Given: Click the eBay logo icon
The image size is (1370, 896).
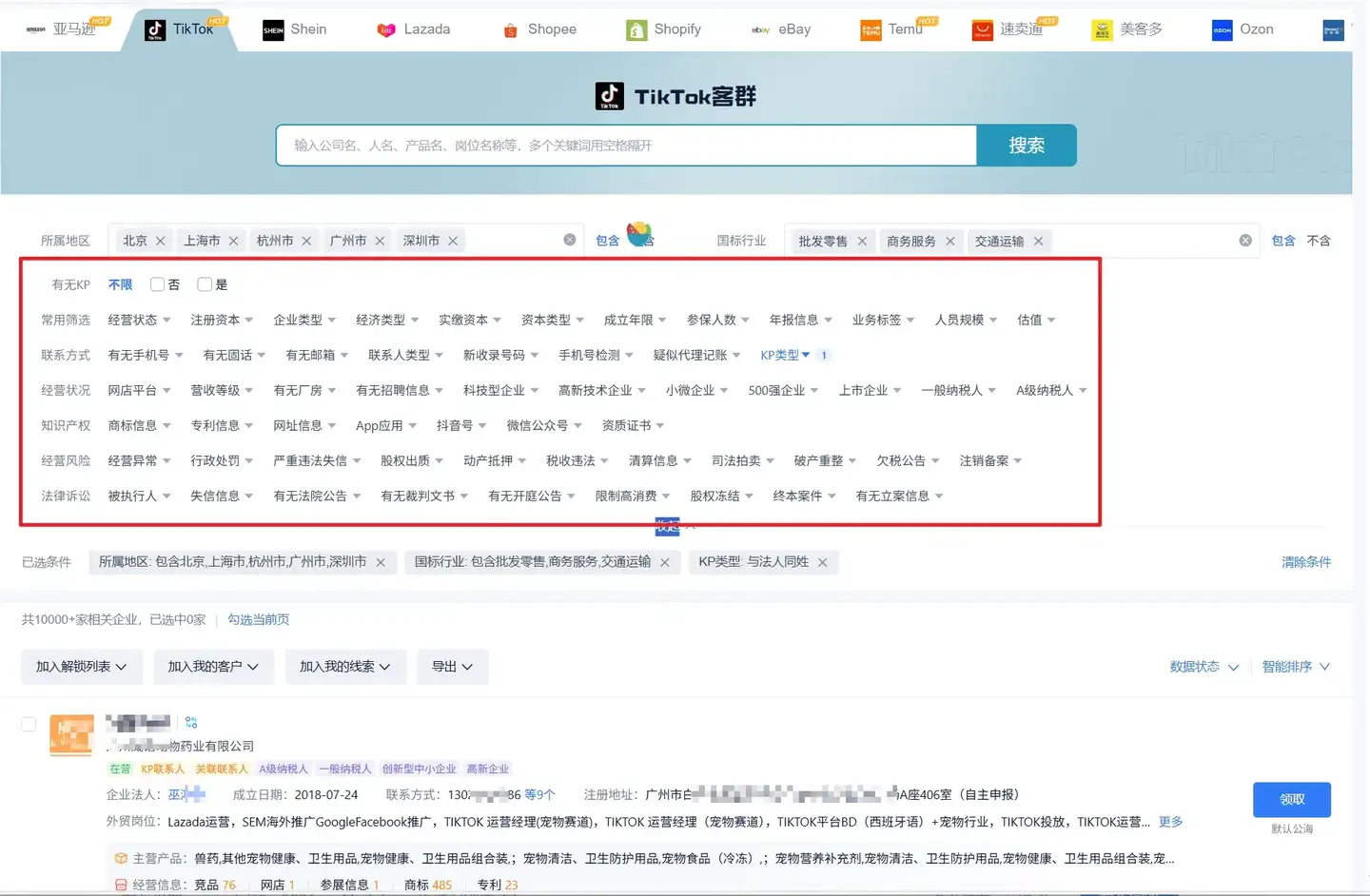Looking at the screenshot, I should 760,29.
